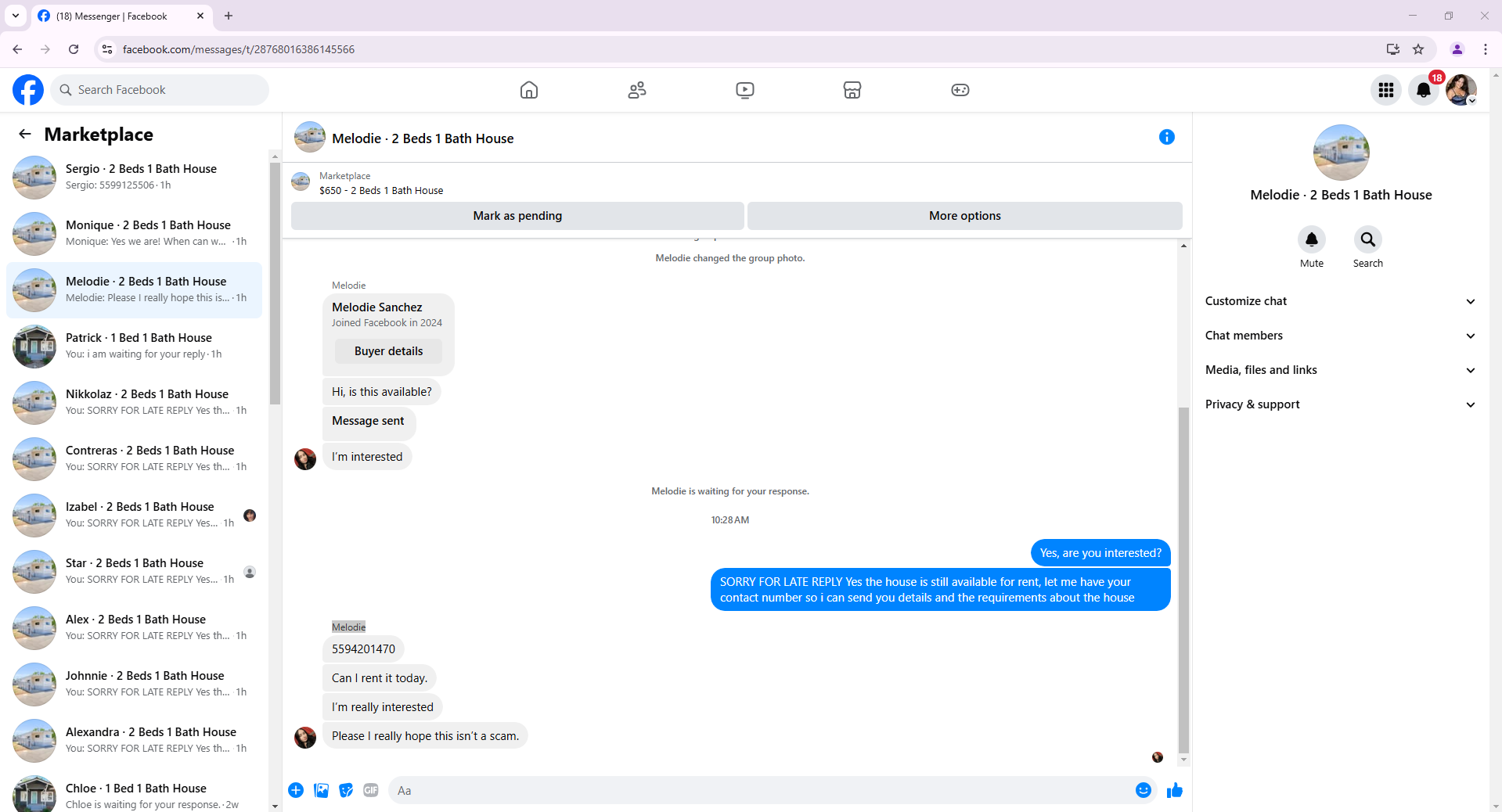Screen dimensions: 1502x812
Task: Expand Privacy & support section
Action: [x=1341, y=404]
